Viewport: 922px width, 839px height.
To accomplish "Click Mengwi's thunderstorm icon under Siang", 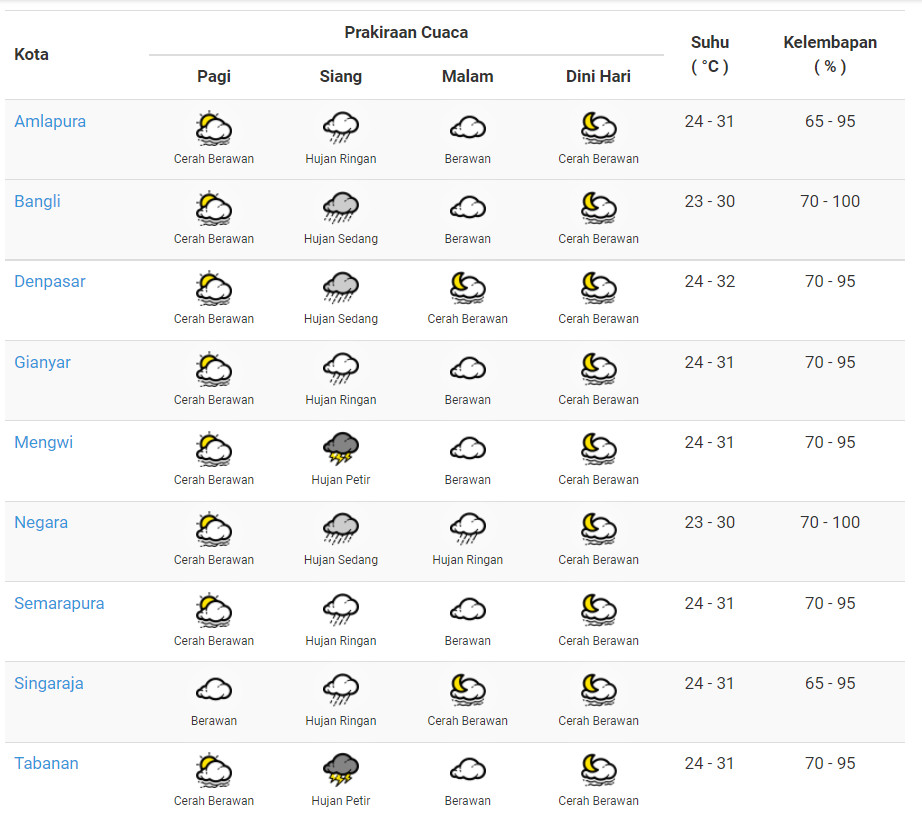I will 341,449.
